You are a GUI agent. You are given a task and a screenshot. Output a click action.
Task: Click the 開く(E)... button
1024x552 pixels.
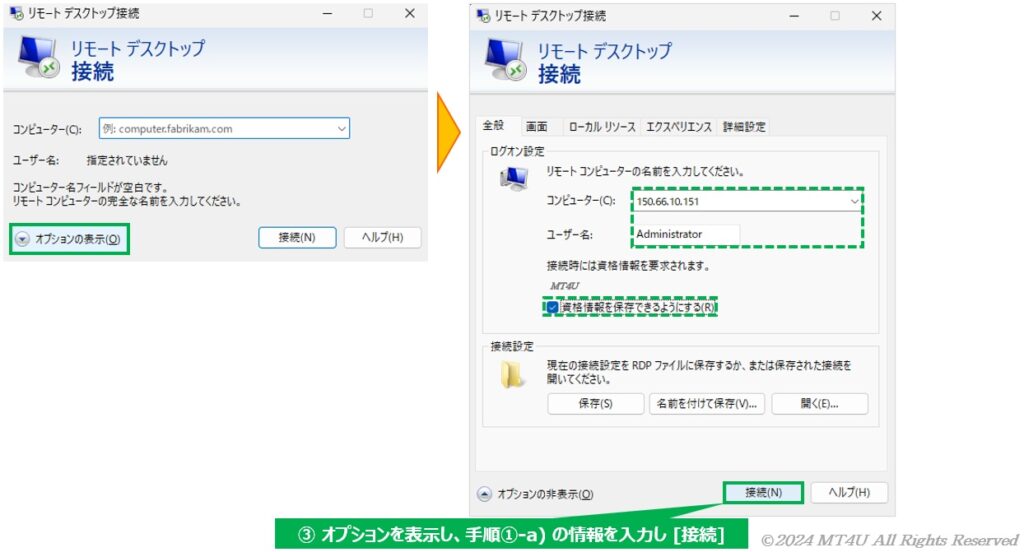(820, 404)
